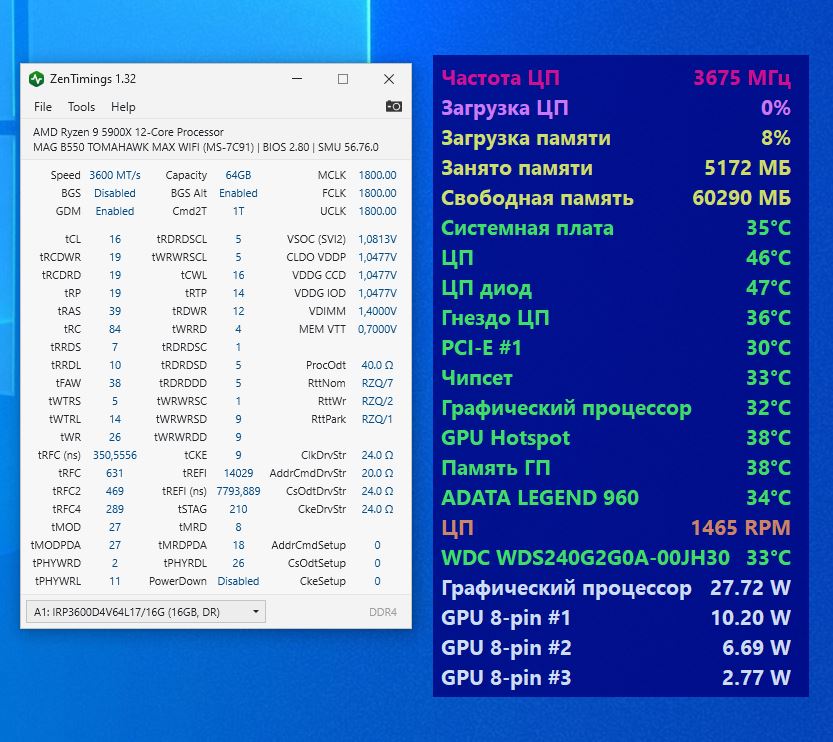Open the Tools menu
833x742 pixels.
click(x=81, y=107)
